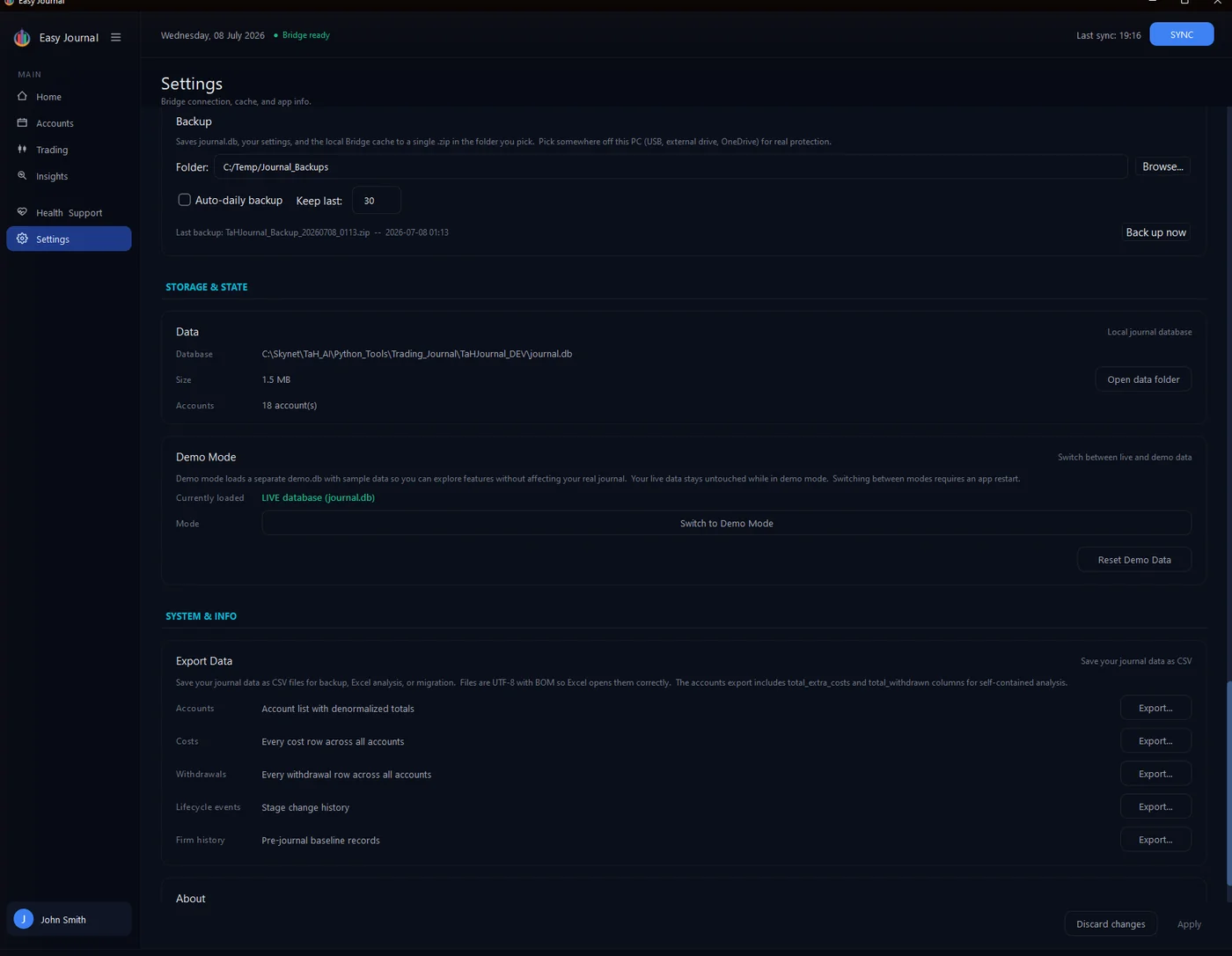Click the Easy Journal logo icon

point(22,38)
